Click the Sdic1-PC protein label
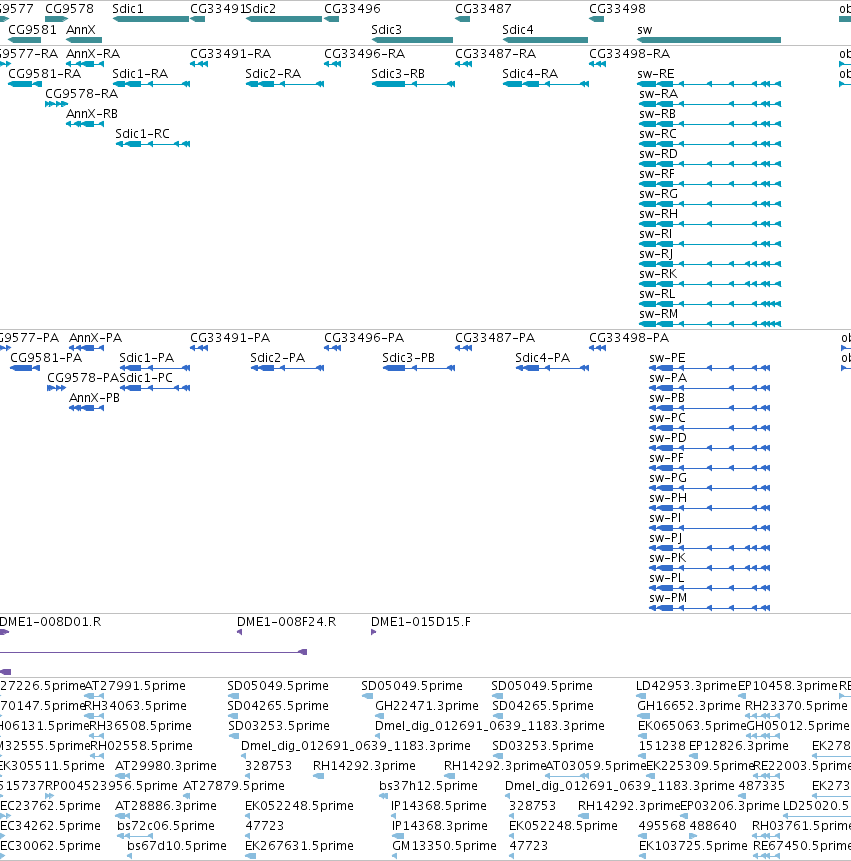Screen dimensions: 851x861 pyautogui.click(x=146, y=378)
